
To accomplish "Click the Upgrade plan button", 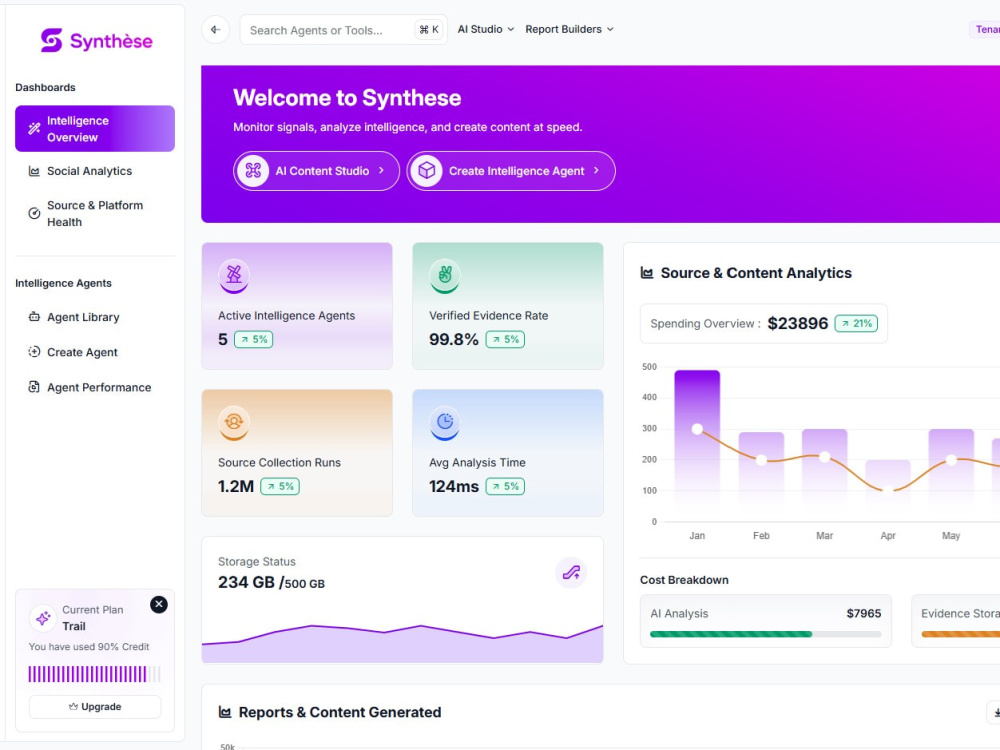I will (95, 707).
